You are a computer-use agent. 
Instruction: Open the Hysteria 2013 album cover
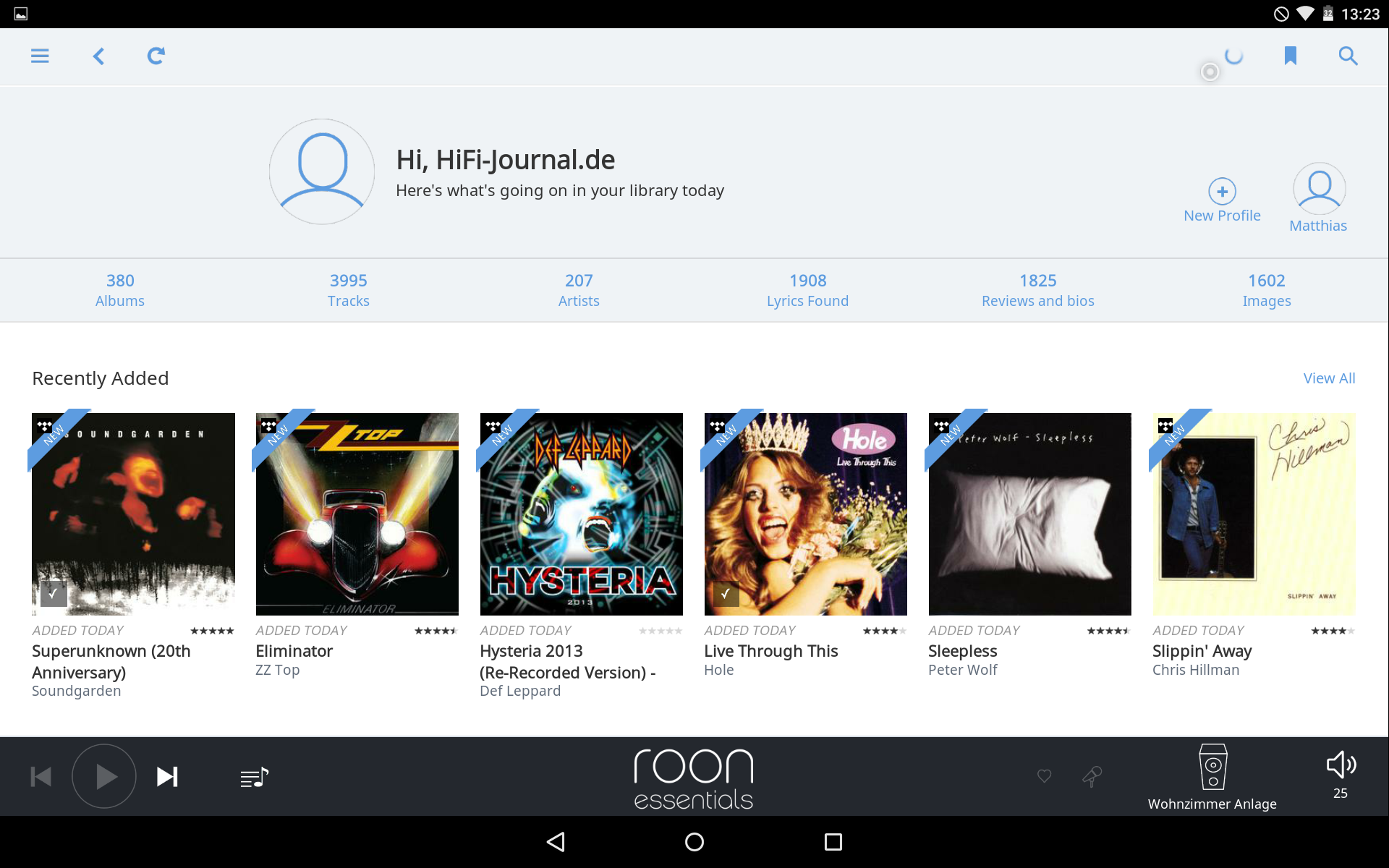(582, 514)
